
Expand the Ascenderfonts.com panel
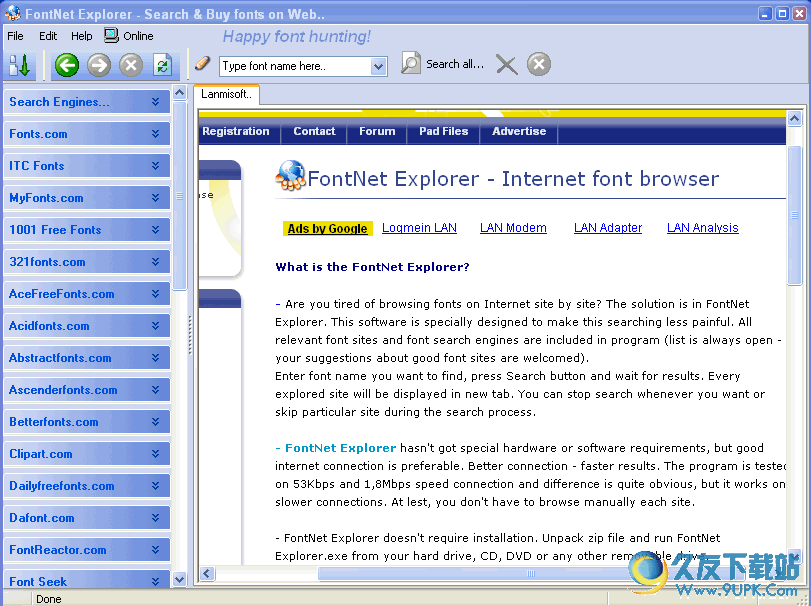tap(87, 390)
